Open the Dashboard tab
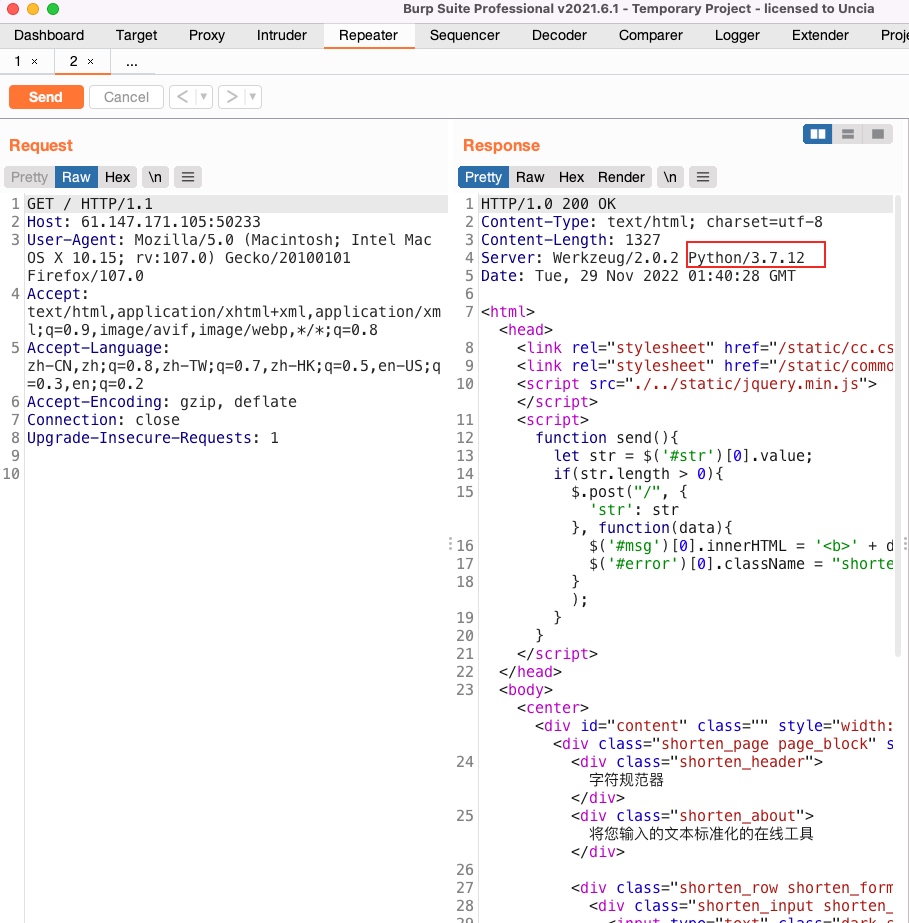Image resolution: width=909 pixels, height=923 pixels. (49, 35)
